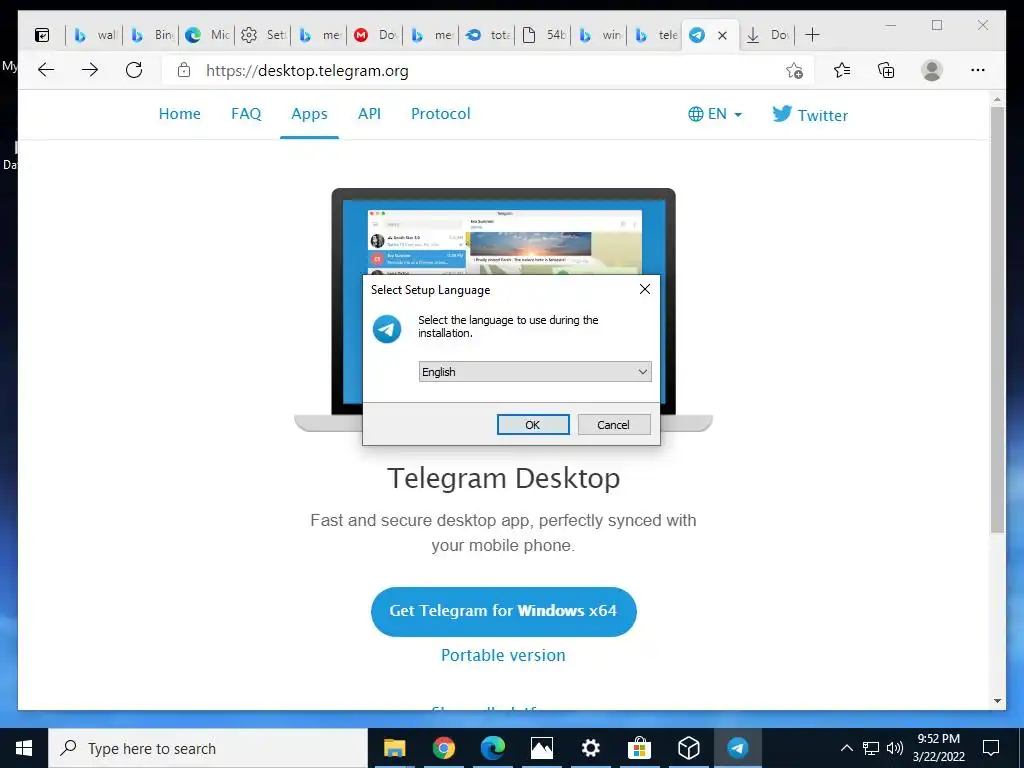Open the Windows Start menu
Screen dimensions: 1024x768
click(x=24, y=748)
